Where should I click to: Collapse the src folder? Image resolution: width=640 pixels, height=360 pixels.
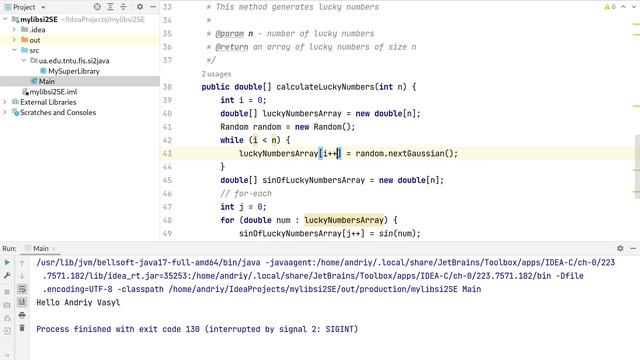(x=14, y=50)
